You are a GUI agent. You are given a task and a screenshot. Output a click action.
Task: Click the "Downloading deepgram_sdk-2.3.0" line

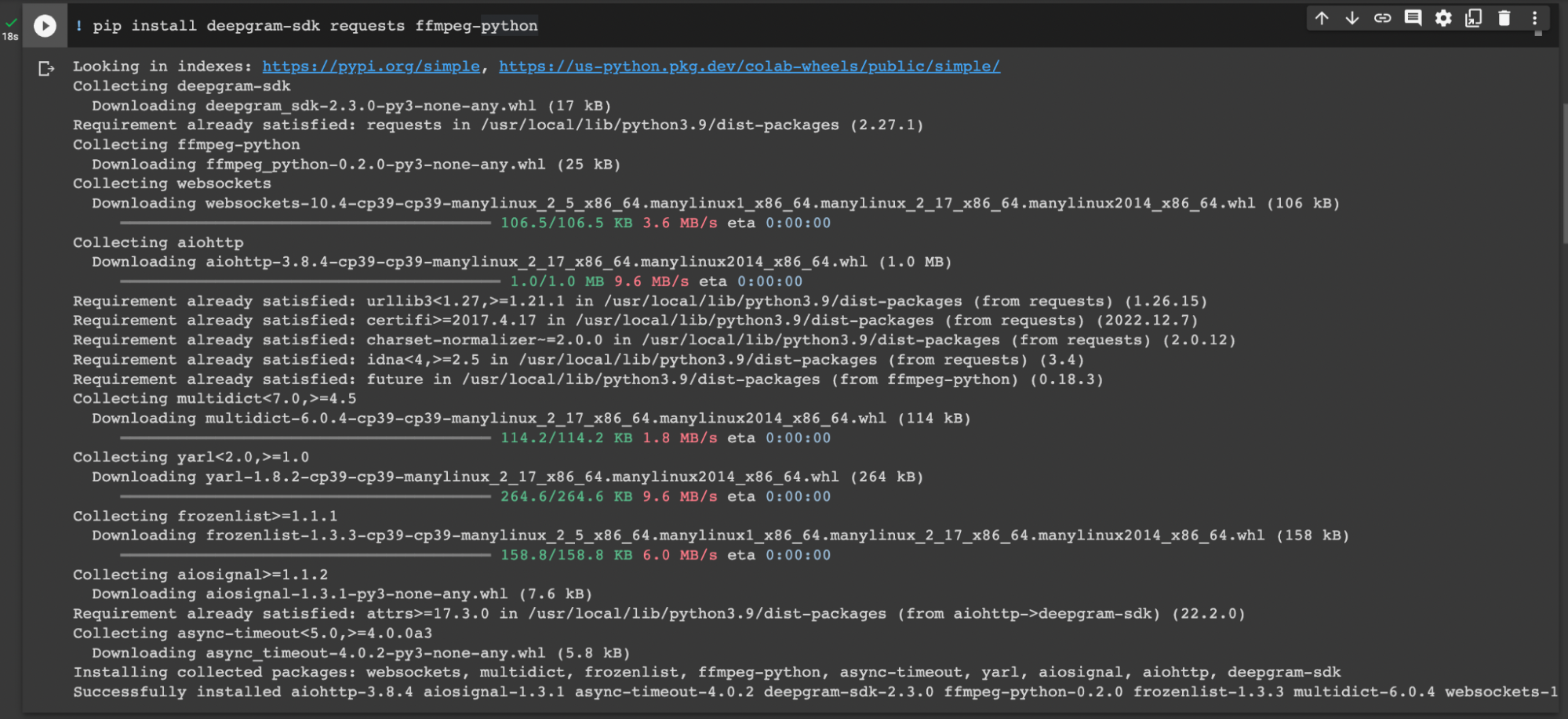[x=351, y=106]
